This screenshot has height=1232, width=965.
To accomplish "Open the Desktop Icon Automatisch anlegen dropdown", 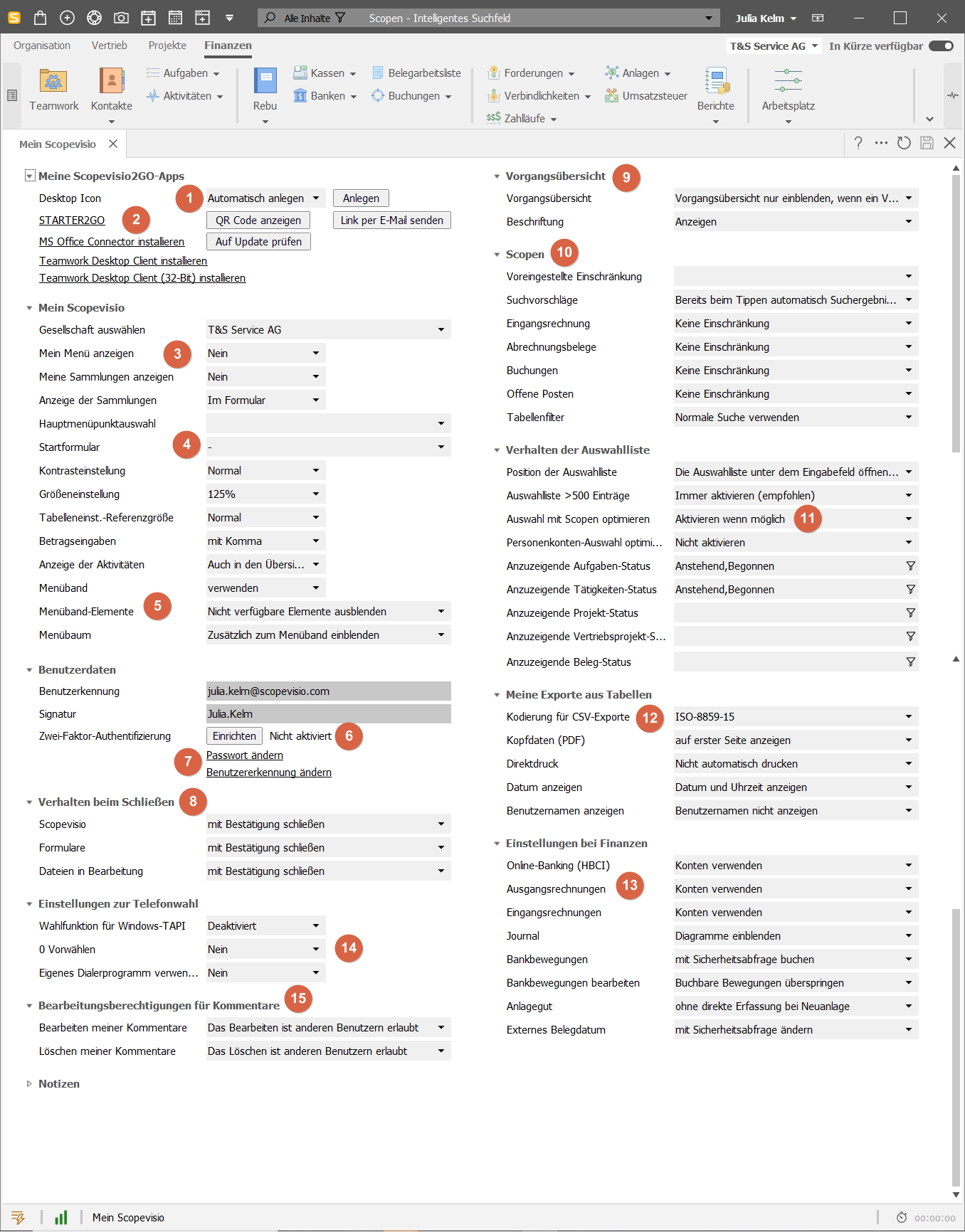I will tap(265, 198).
